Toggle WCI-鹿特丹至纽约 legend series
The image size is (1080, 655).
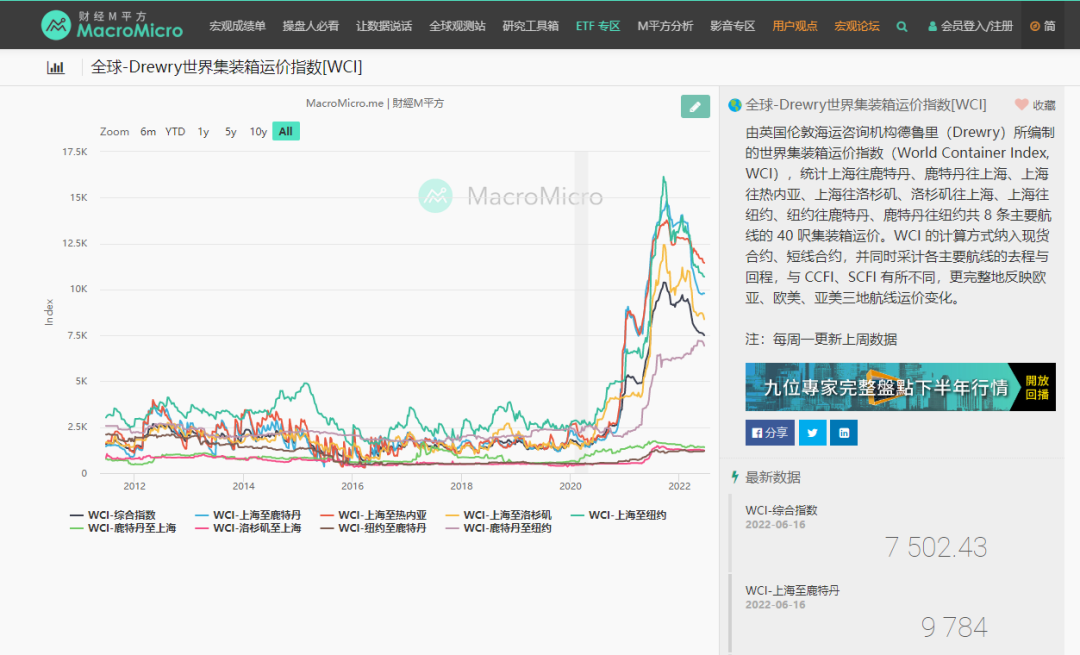pos(499,528)
